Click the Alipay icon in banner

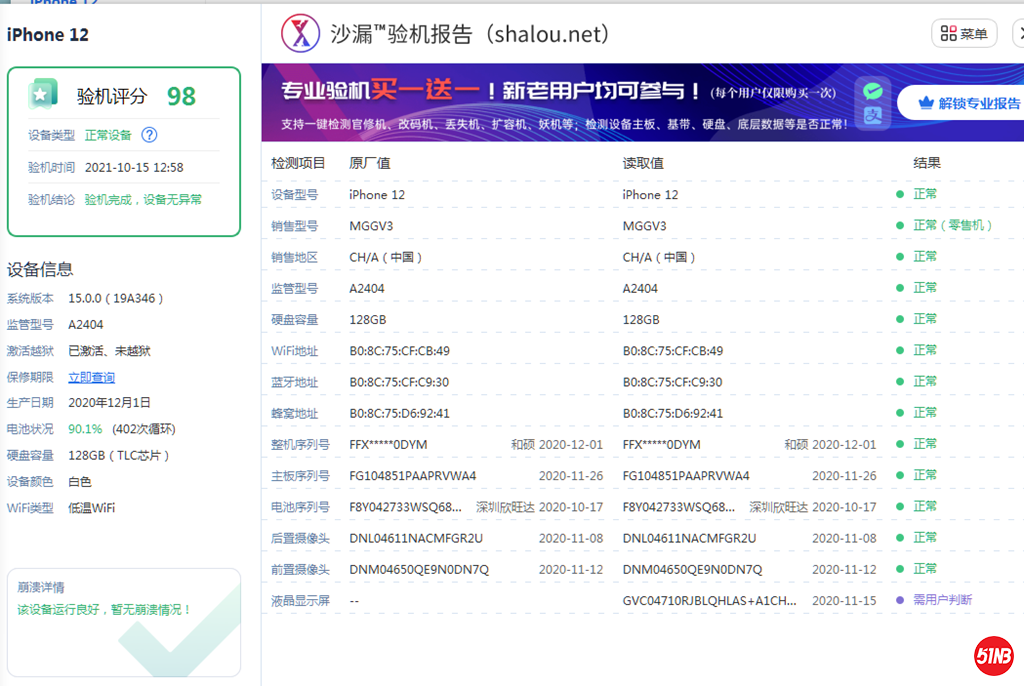point(872,116)
